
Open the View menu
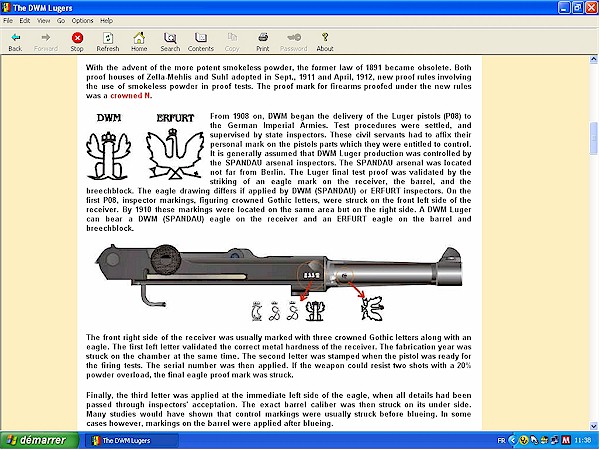(x=44, y=21)
